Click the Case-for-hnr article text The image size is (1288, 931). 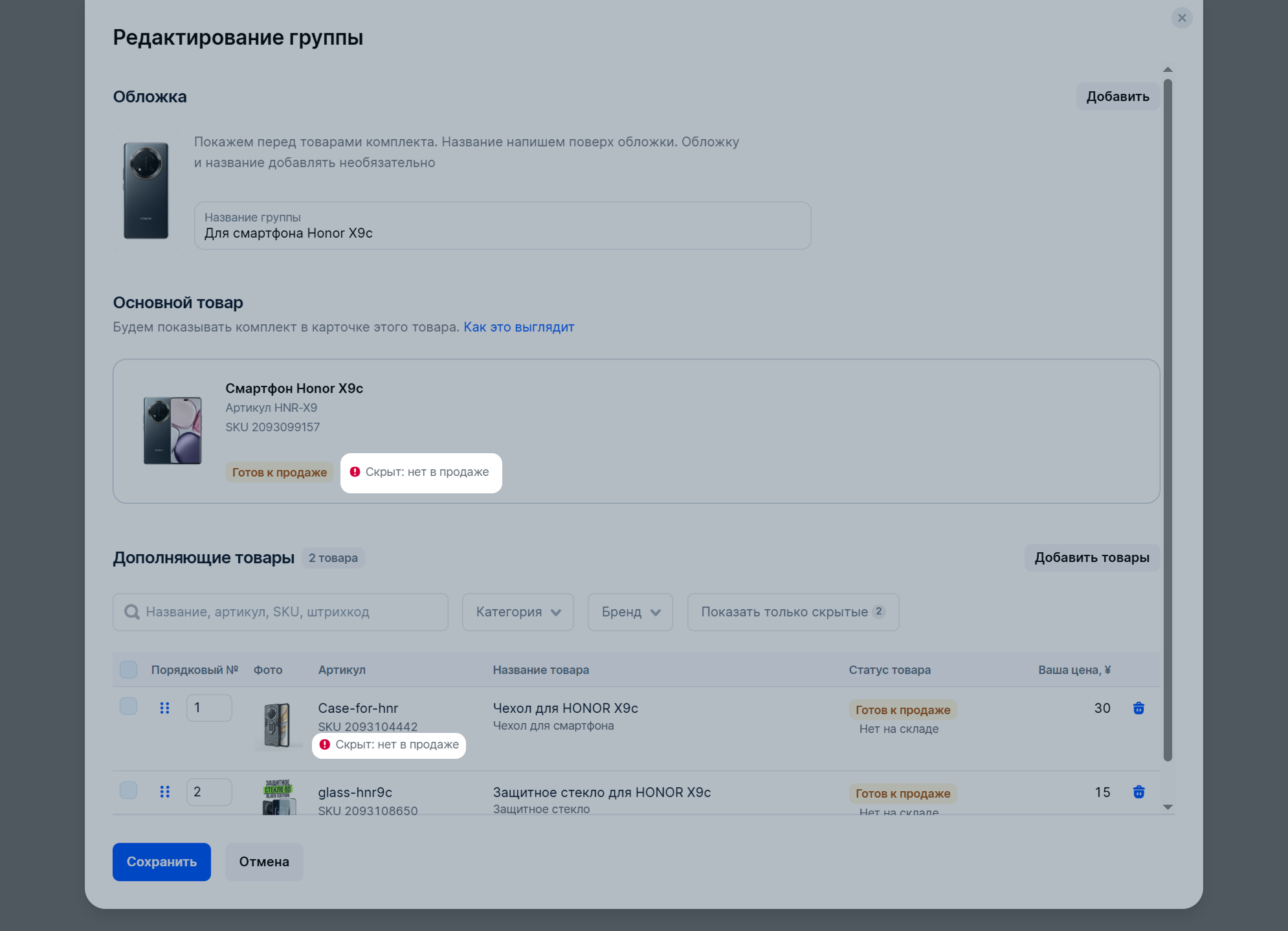point(358,708)
